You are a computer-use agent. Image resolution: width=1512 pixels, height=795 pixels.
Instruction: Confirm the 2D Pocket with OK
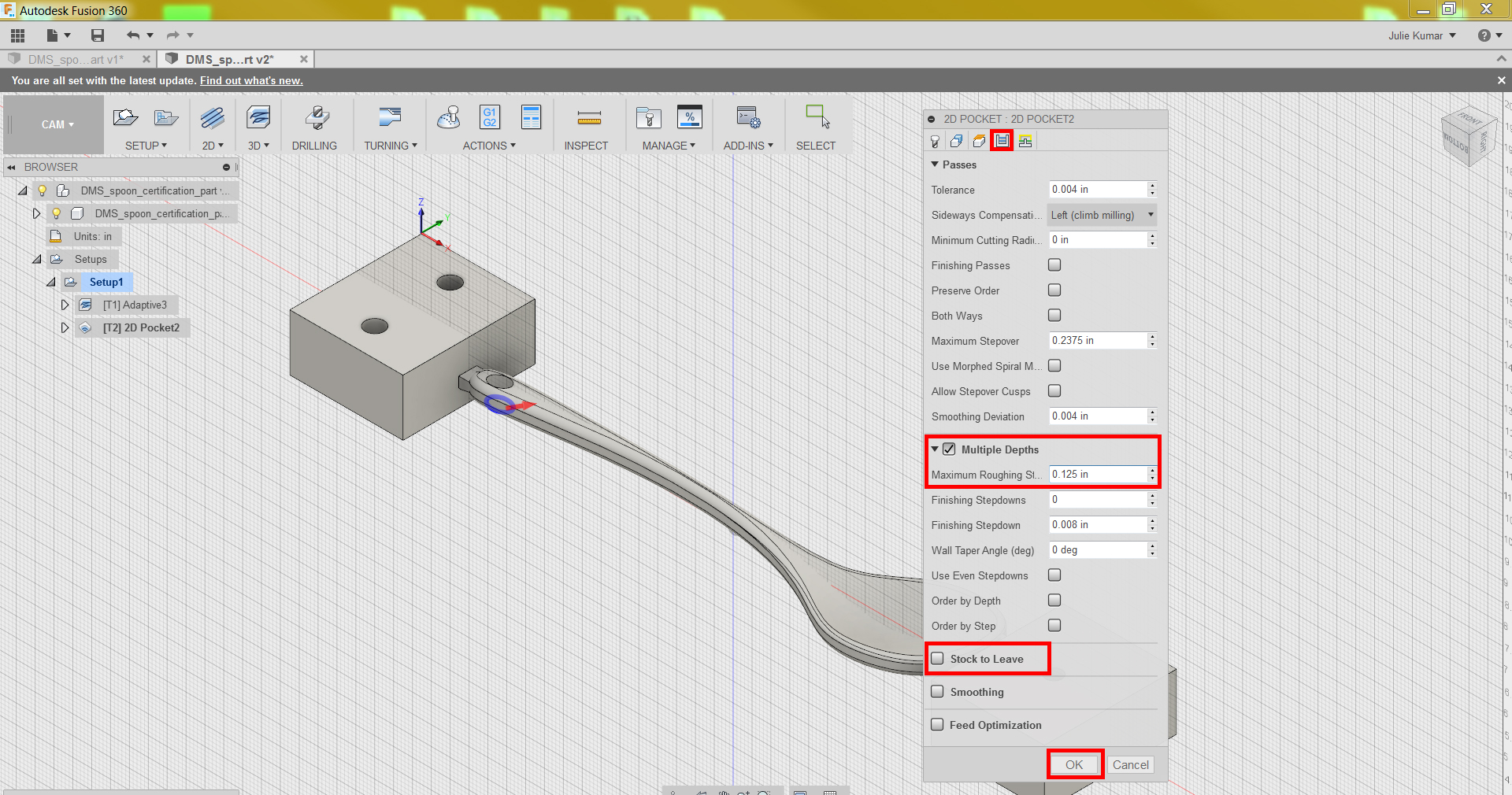[x=1074, y=764]
